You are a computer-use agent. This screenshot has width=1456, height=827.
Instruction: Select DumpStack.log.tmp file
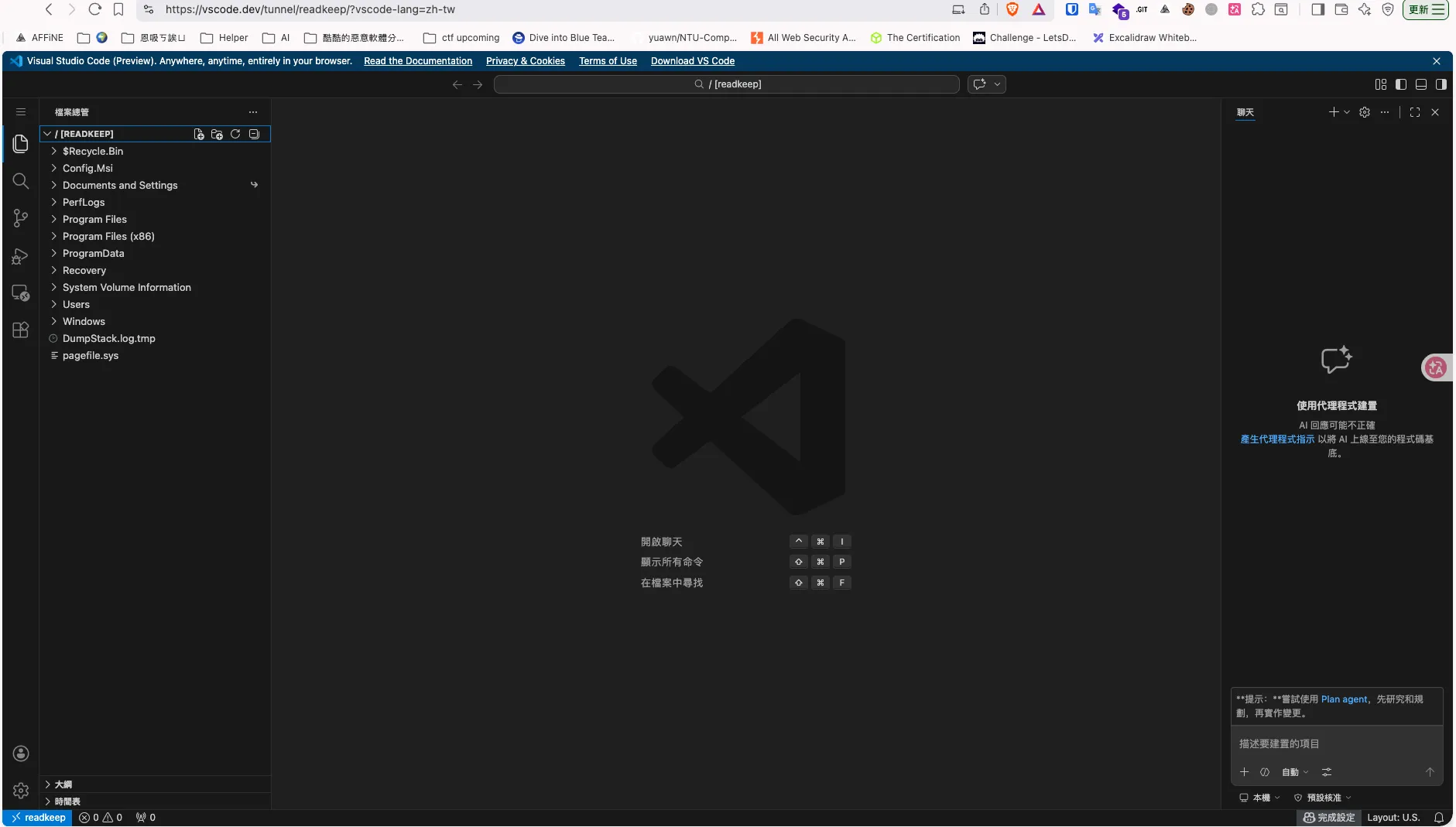[x=155, y=339]
